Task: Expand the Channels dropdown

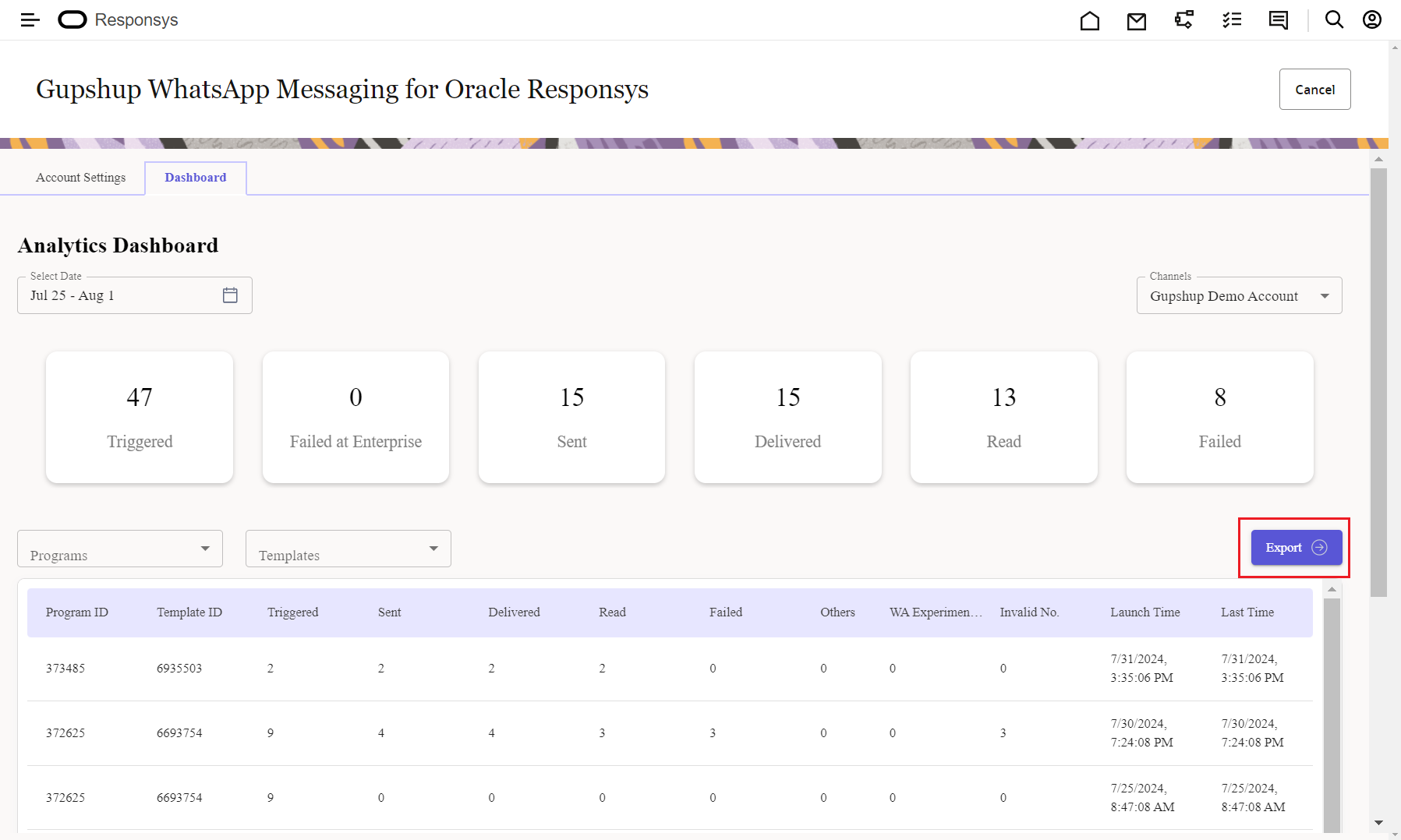Action: pyautogui.click(x=1239, y=296)
